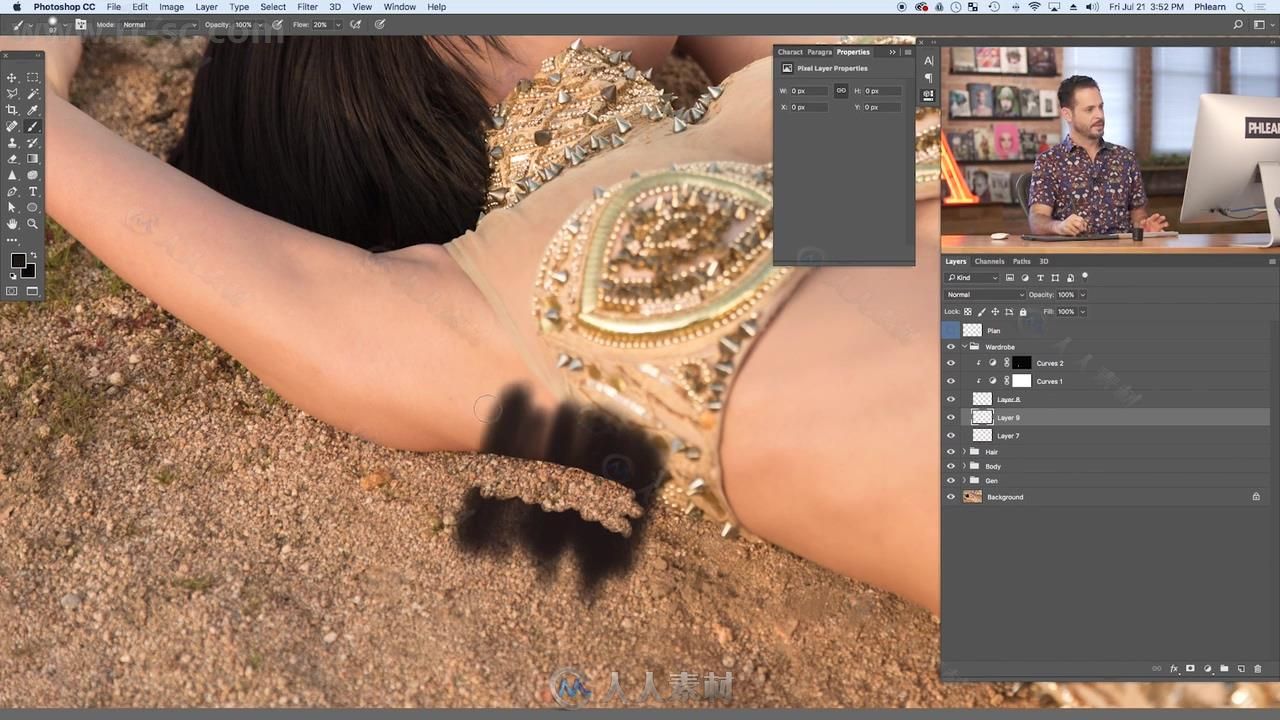Hide Layer 9 visibility
Screen dimensions: 1280x720
[951, 417]
